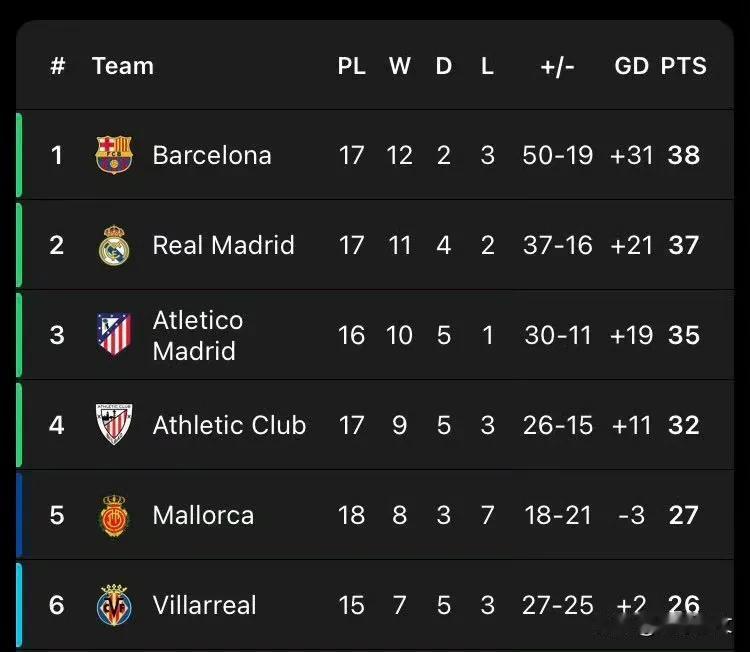
Task: Open the Barcelona team name link
Action: 212,155
